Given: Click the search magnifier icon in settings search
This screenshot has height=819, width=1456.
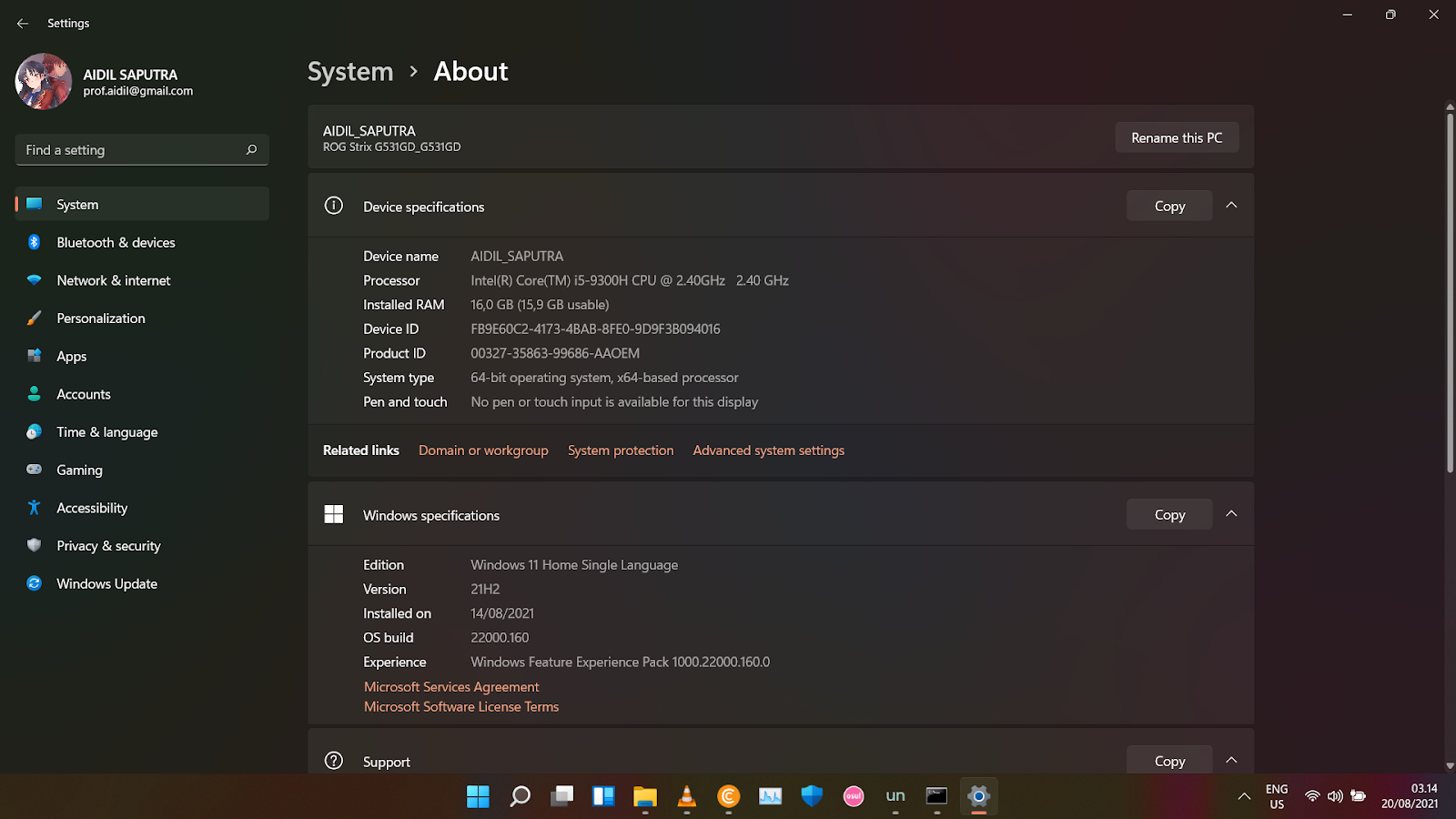Looking at the screenshot, I should tap(251, 150).
